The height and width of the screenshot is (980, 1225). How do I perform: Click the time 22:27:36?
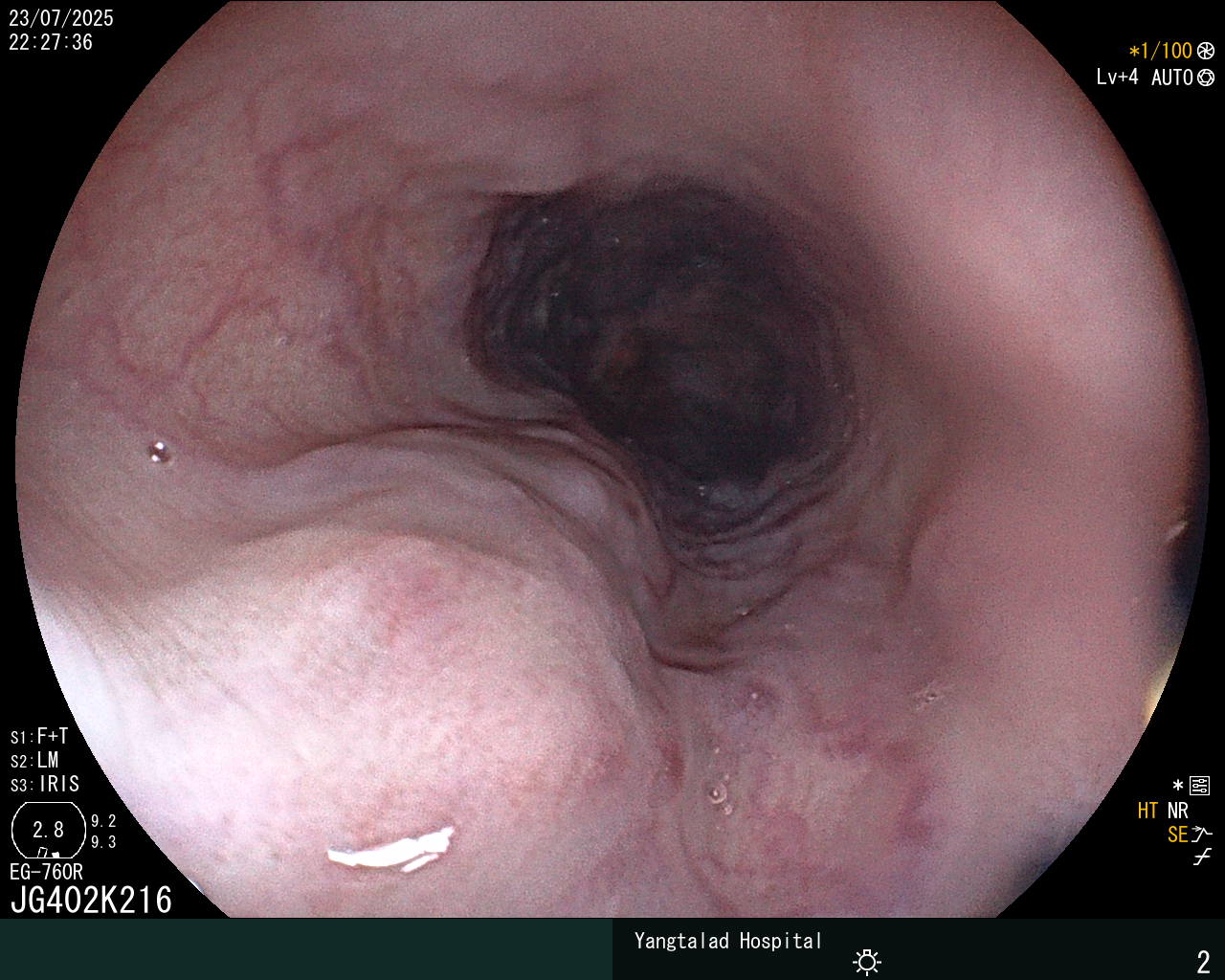pos(51,43)
